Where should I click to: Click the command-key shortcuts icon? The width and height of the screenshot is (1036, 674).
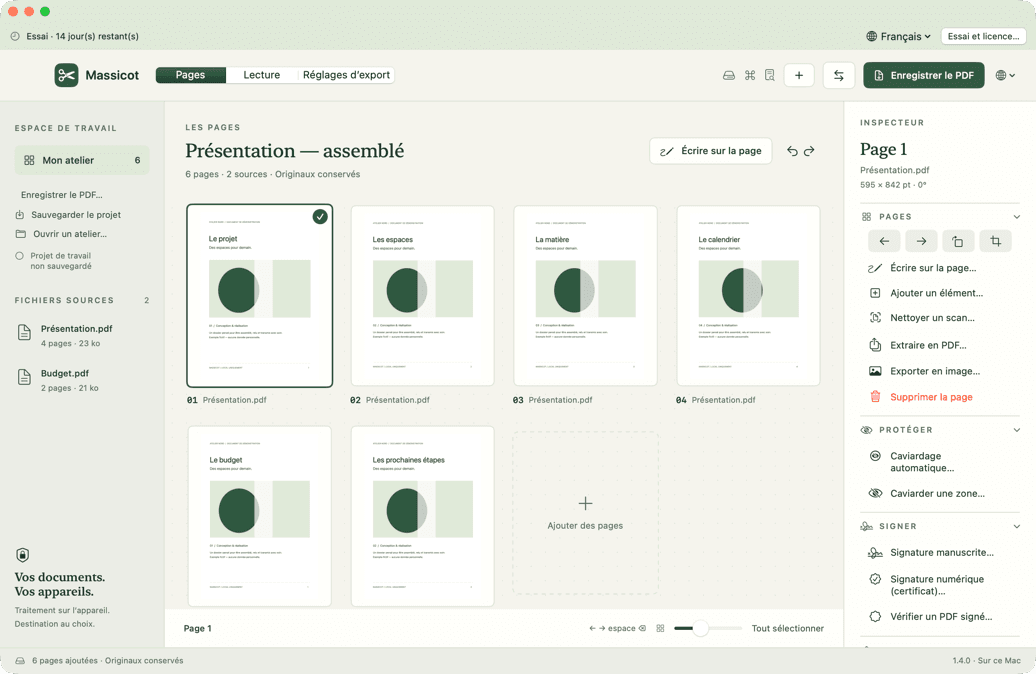749,75
